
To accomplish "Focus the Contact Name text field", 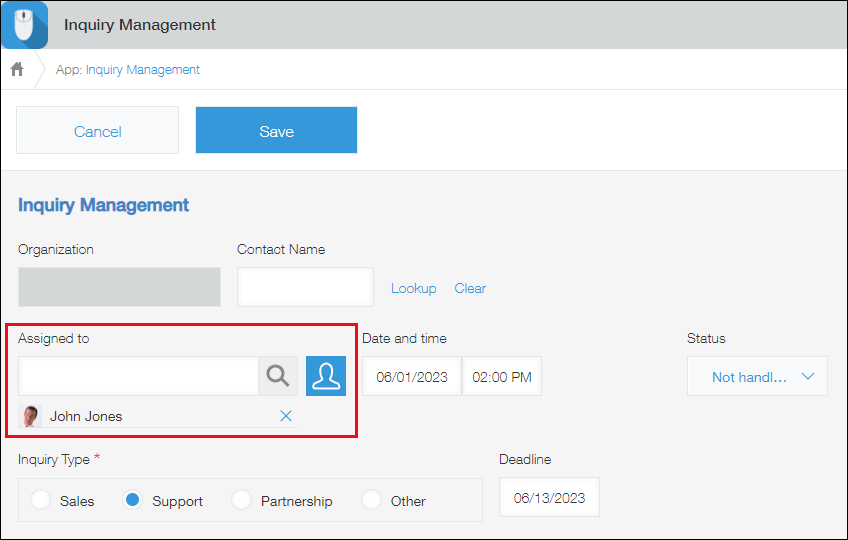I will 305,287.
